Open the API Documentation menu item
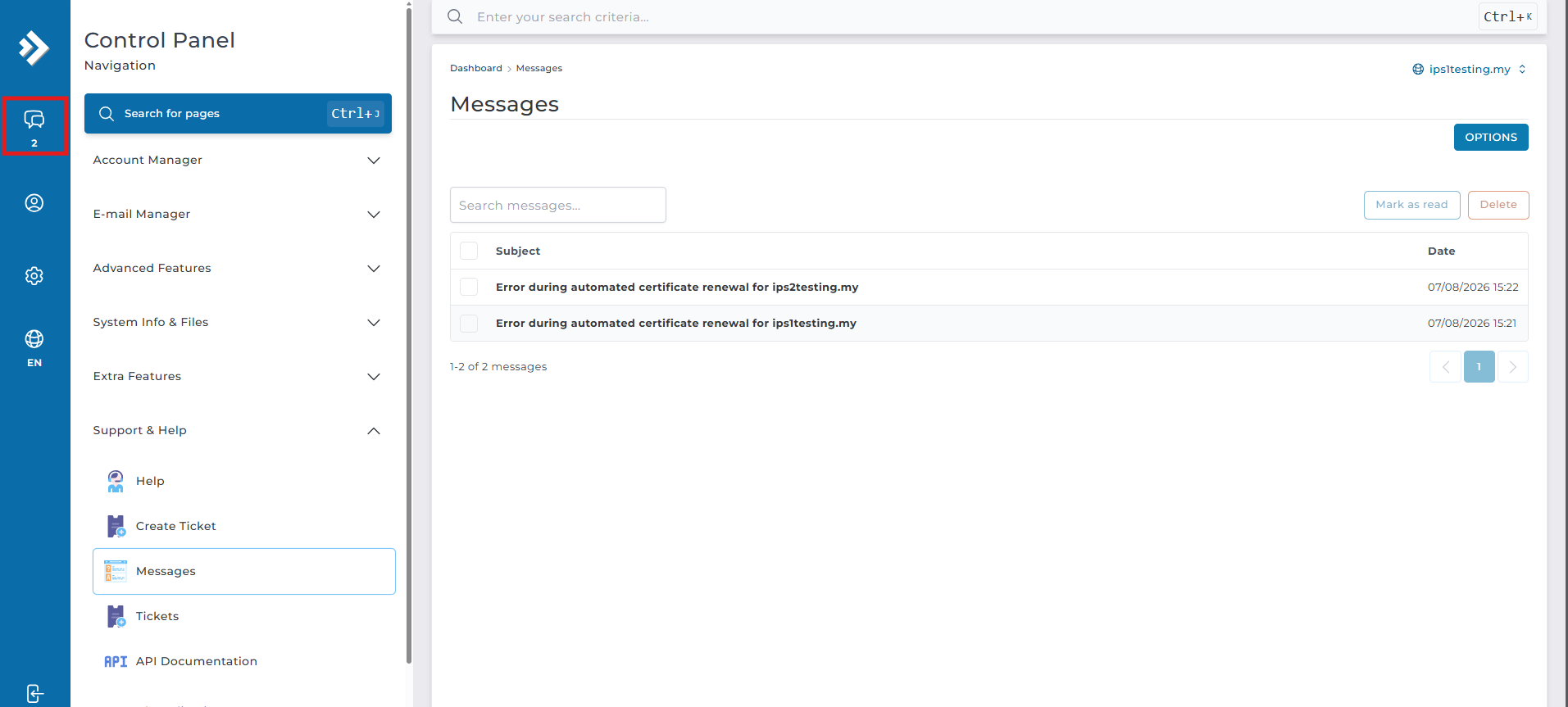Screen dimensions: 1568x707 [244, 661]
